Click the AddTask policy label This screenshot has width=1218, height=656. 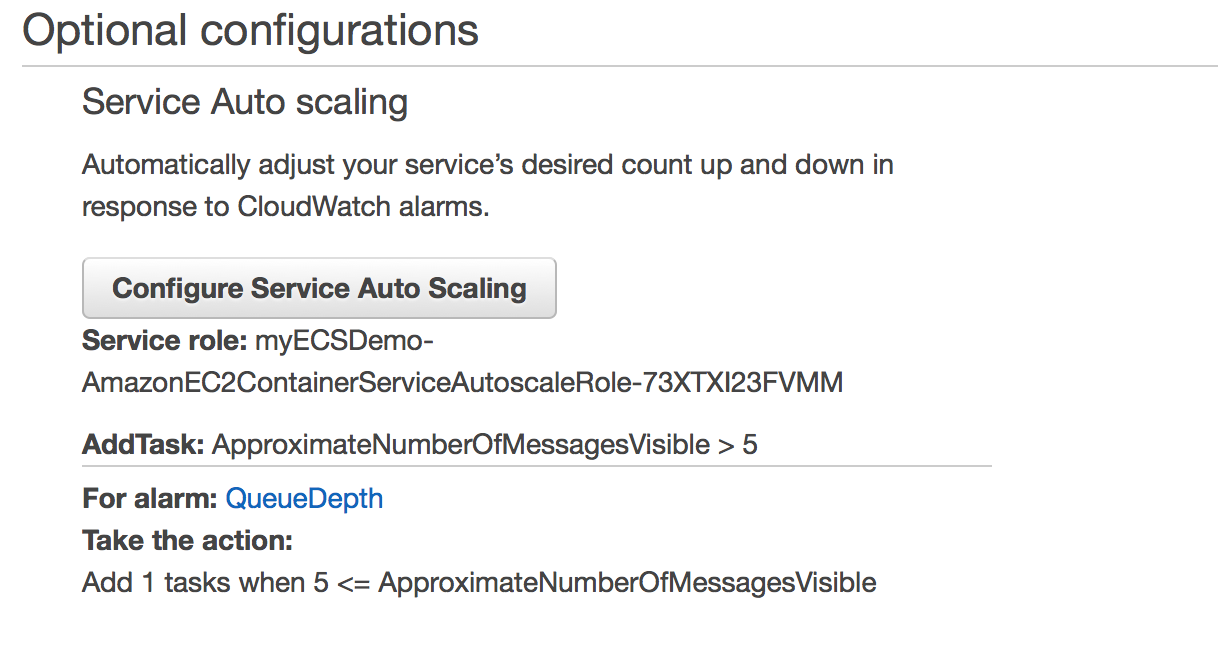coord(144,444)
